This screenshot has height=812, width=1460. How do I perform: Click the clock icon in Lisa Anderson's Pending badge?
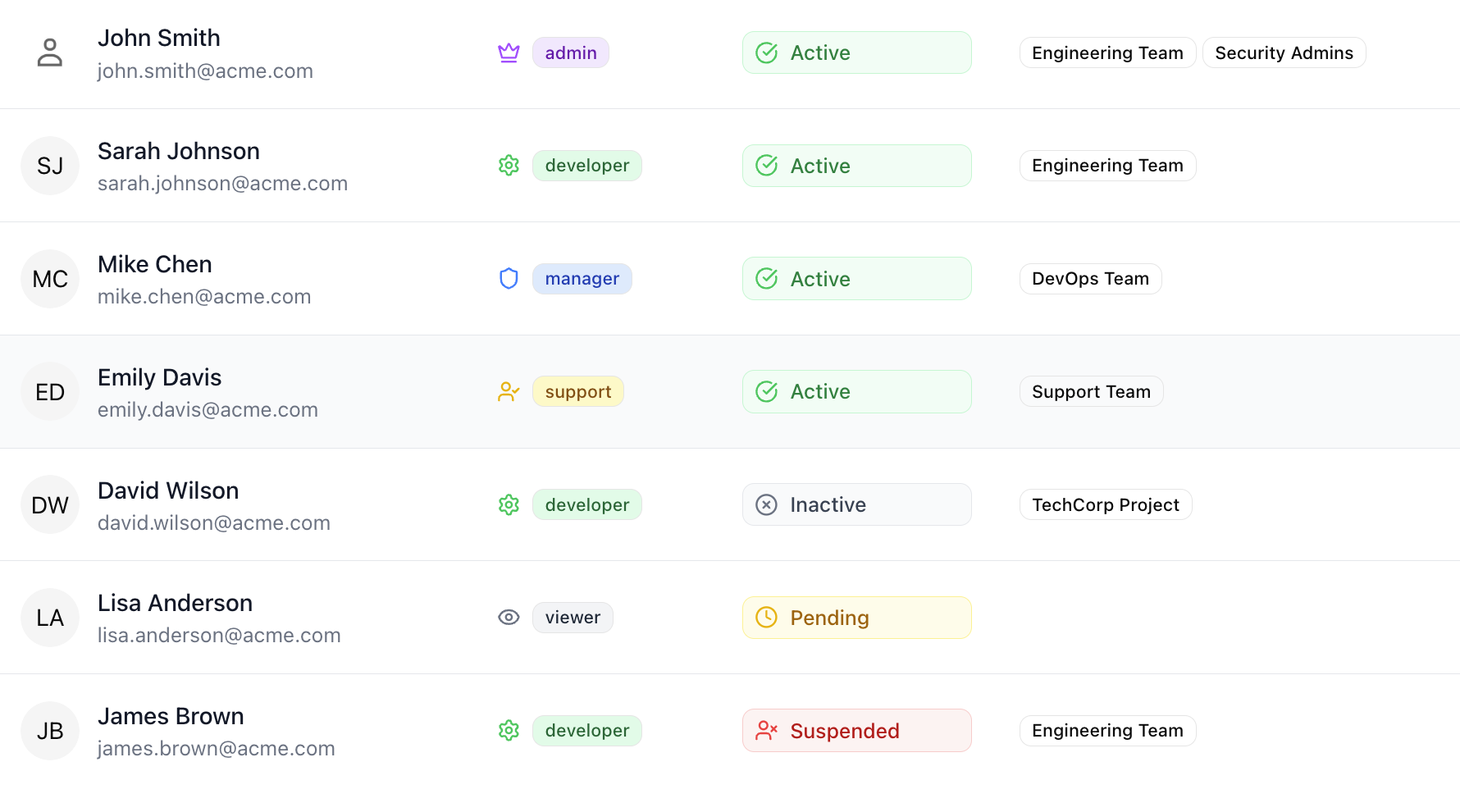tap(766, 618)
